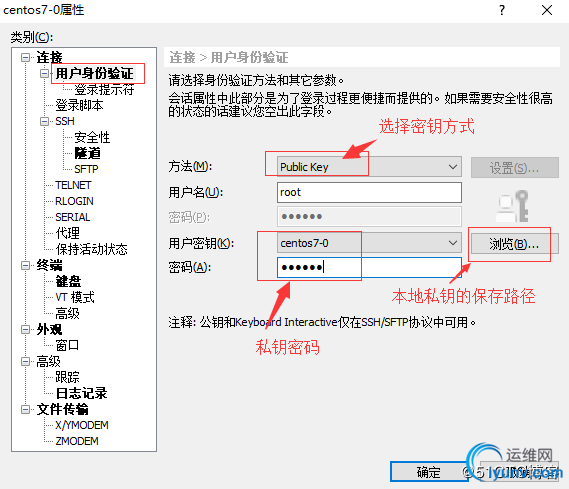Click the 密码(A) passphrase field

click(x=369, y=267)
